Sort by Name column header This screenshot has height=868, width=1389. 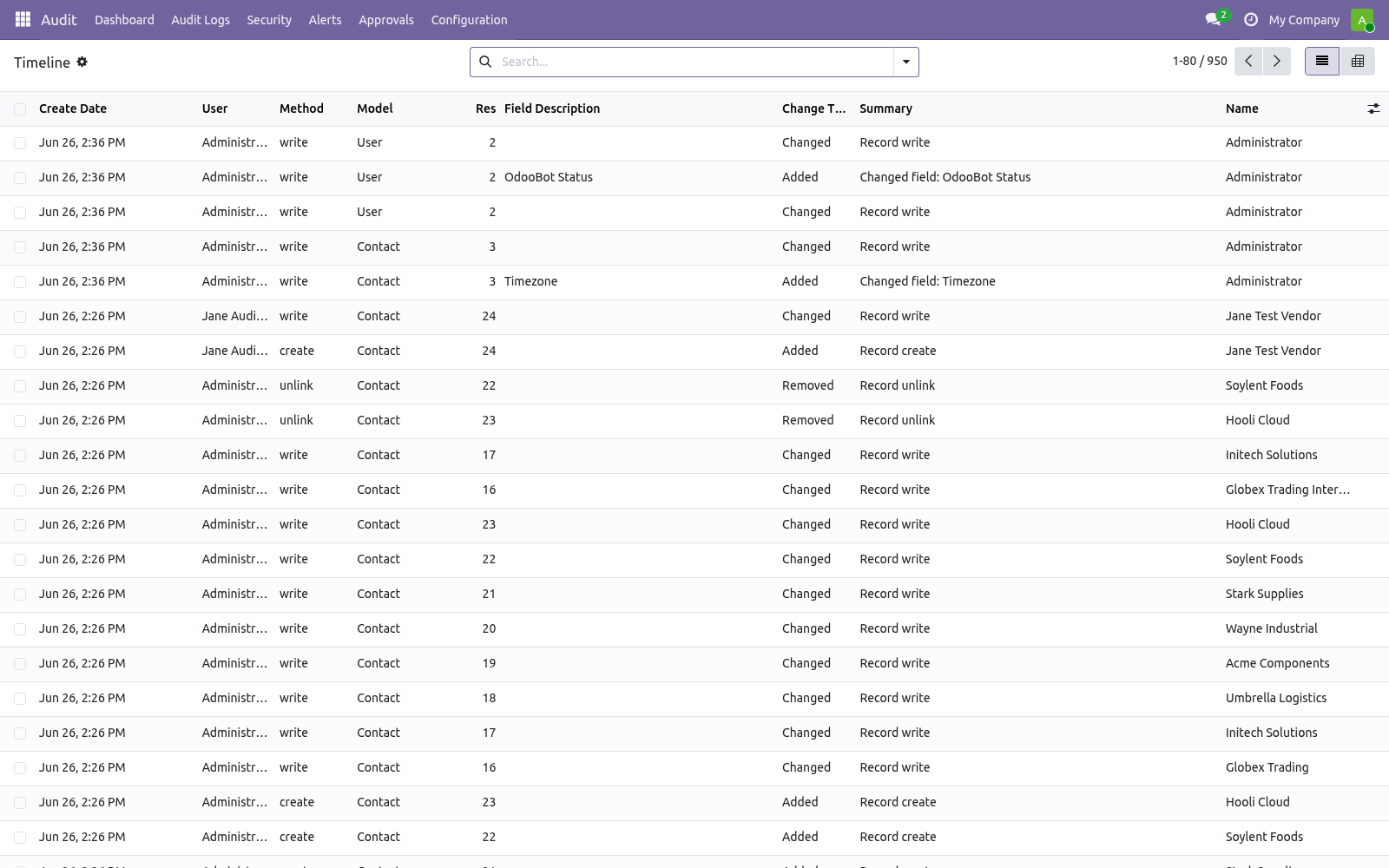pyautogui.click(x=1241, y=108)
